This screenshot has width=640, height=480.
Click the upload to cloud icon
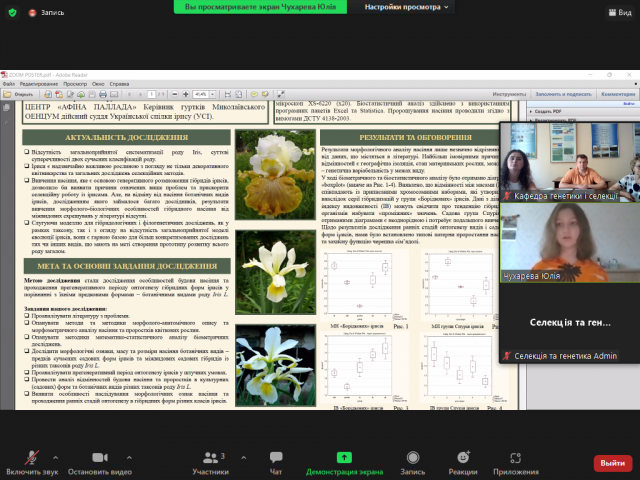[x=81, y=94]
